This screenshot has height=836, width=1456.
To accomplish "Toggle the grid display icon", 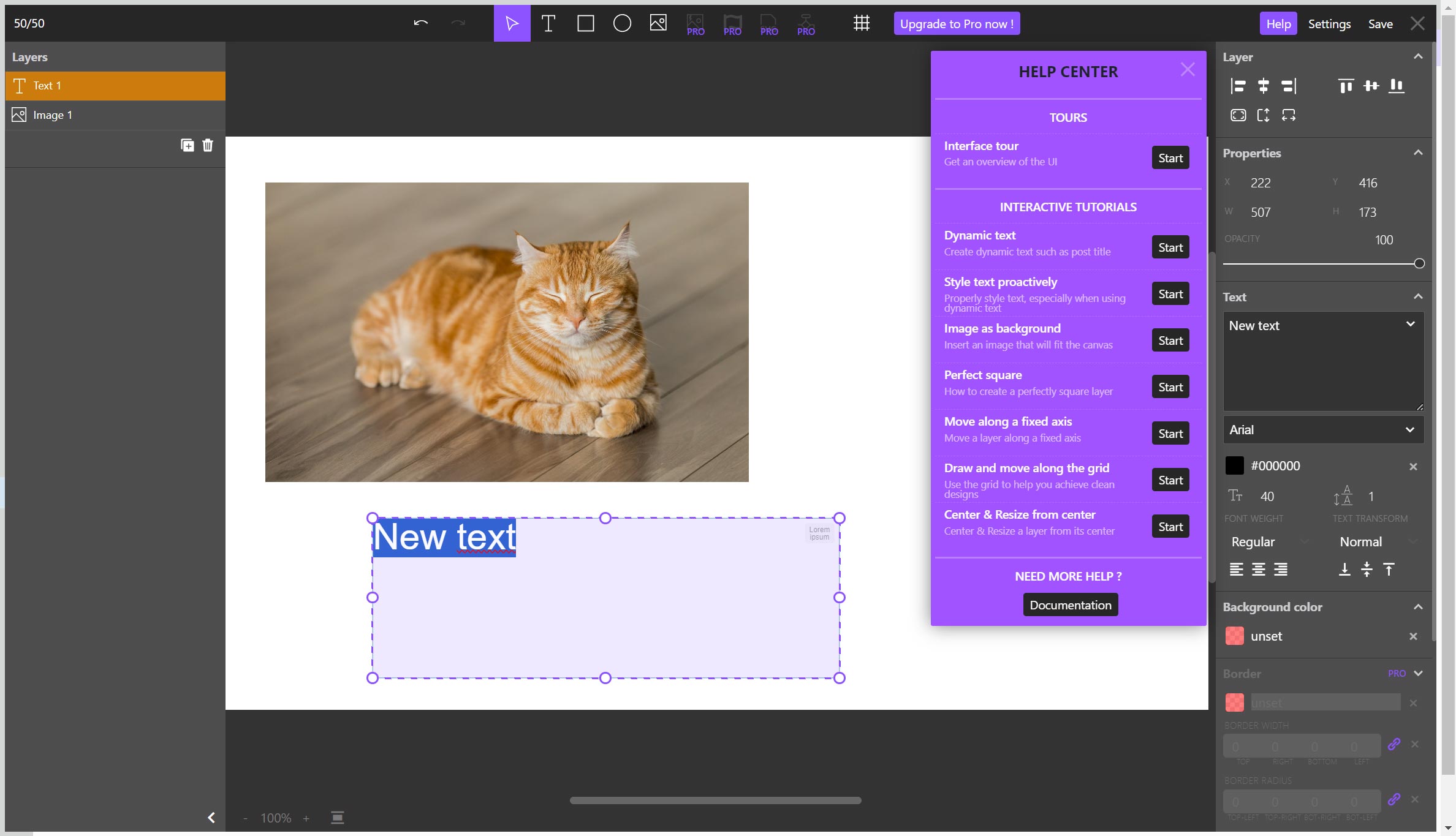I will [x=862, y=23].
